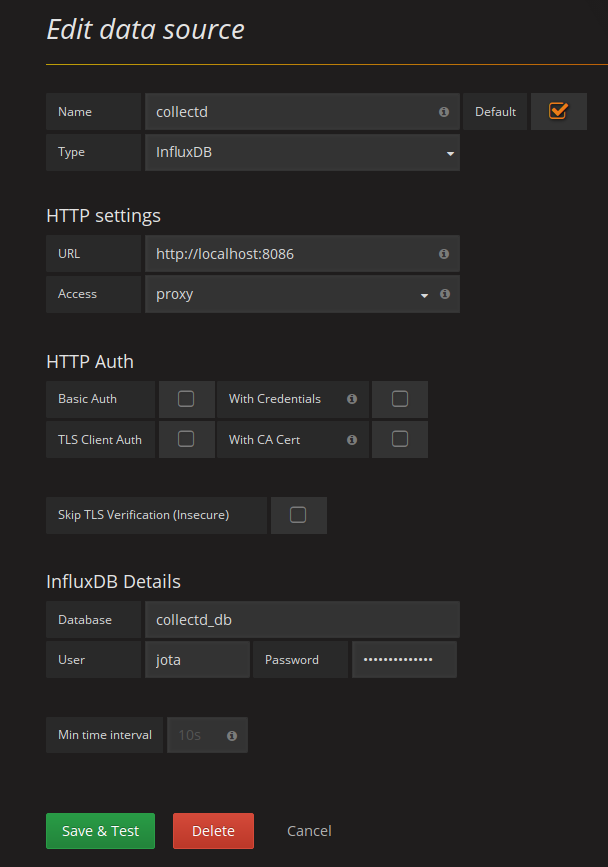Click the Password input field
Image resolution: width=608 pixels, height=867 pixels.
405,660
